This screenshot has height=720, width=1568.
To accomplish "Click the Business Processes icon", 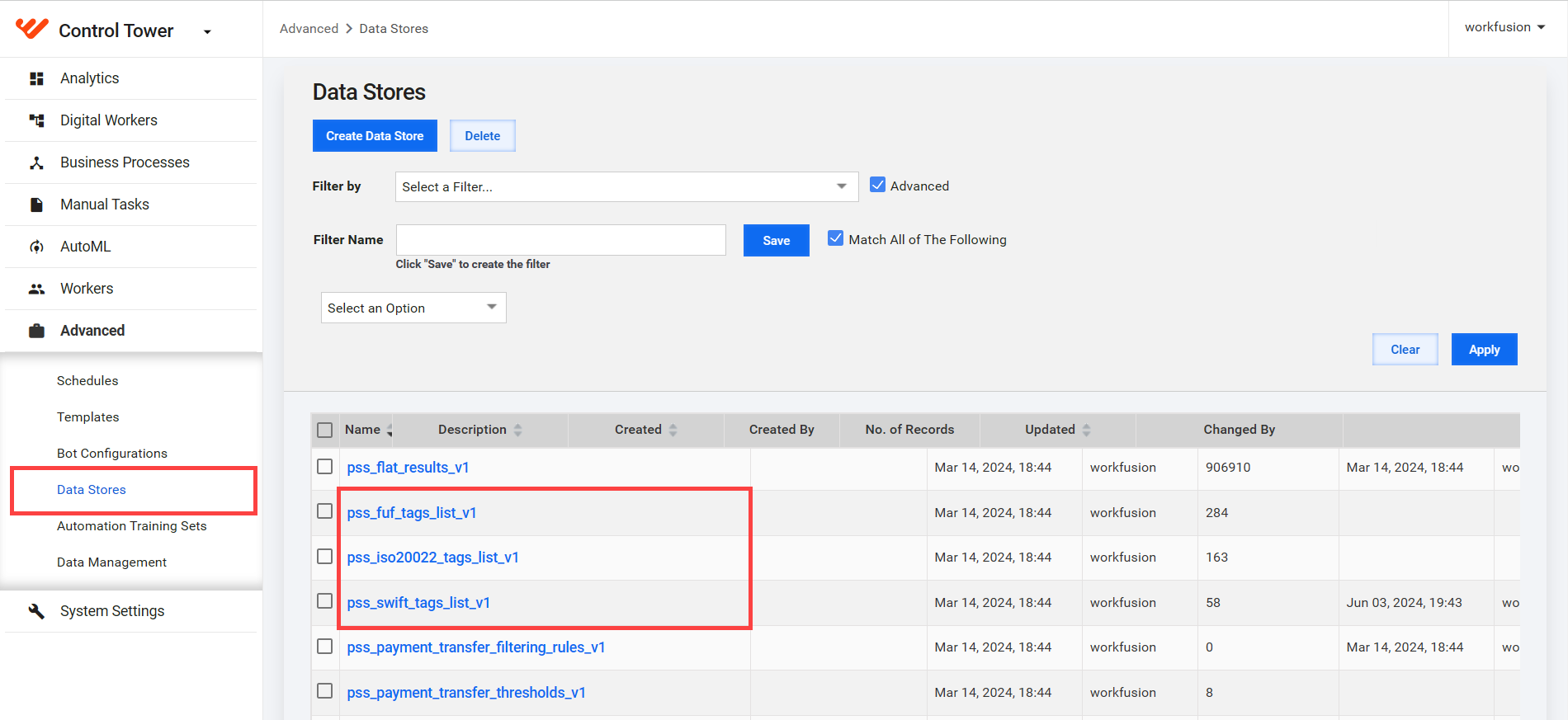I will click(x=36, y=162).
